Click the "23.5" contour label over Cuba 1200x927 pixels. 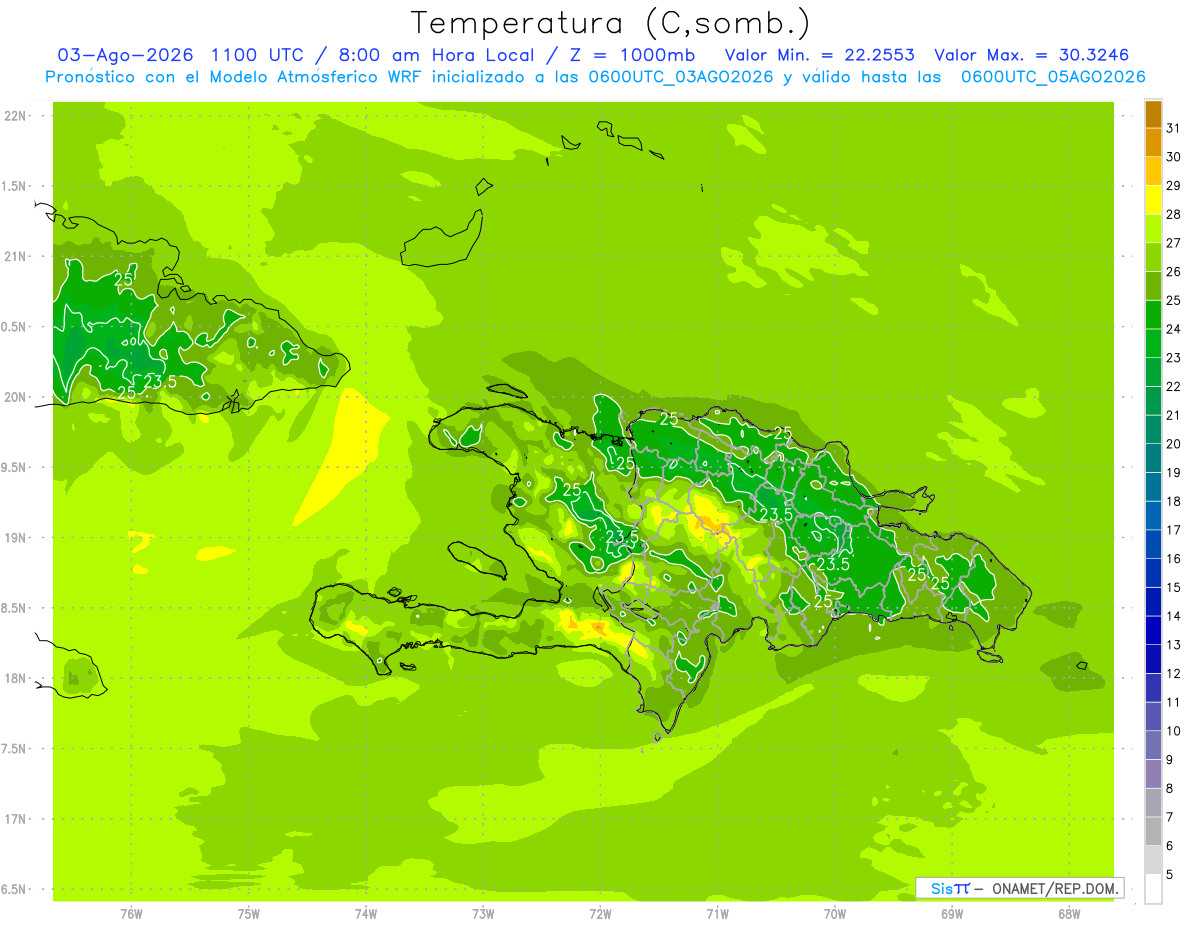click(160, 381)
